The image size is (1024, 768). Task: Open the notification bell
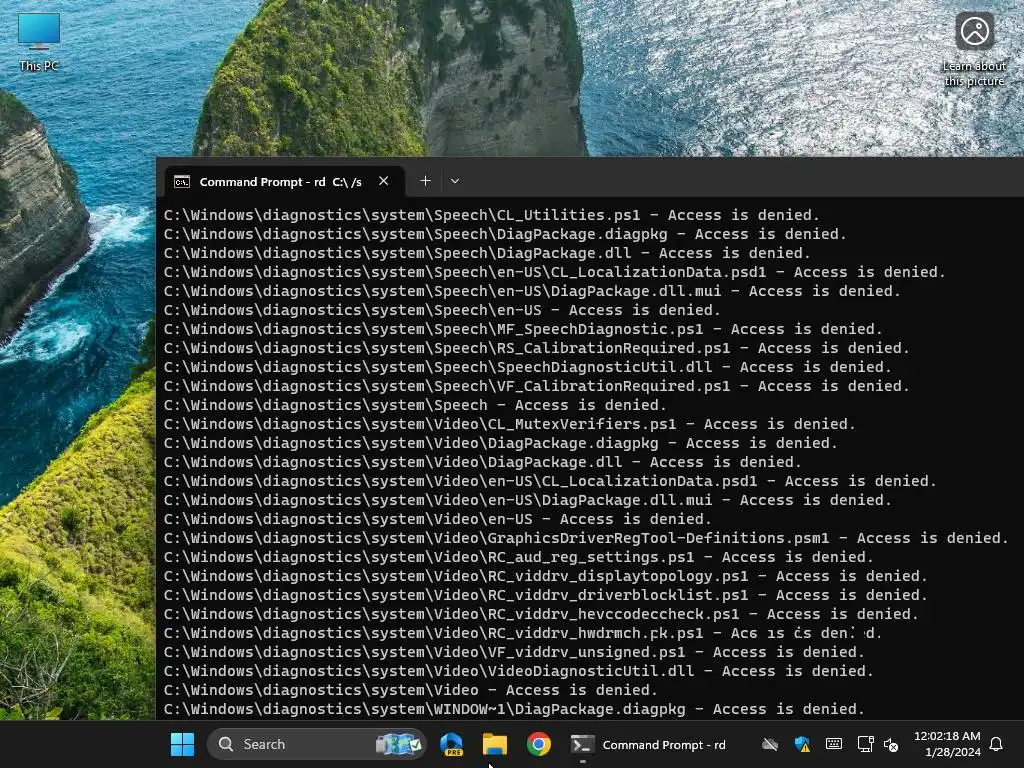(x=996, y=744)
